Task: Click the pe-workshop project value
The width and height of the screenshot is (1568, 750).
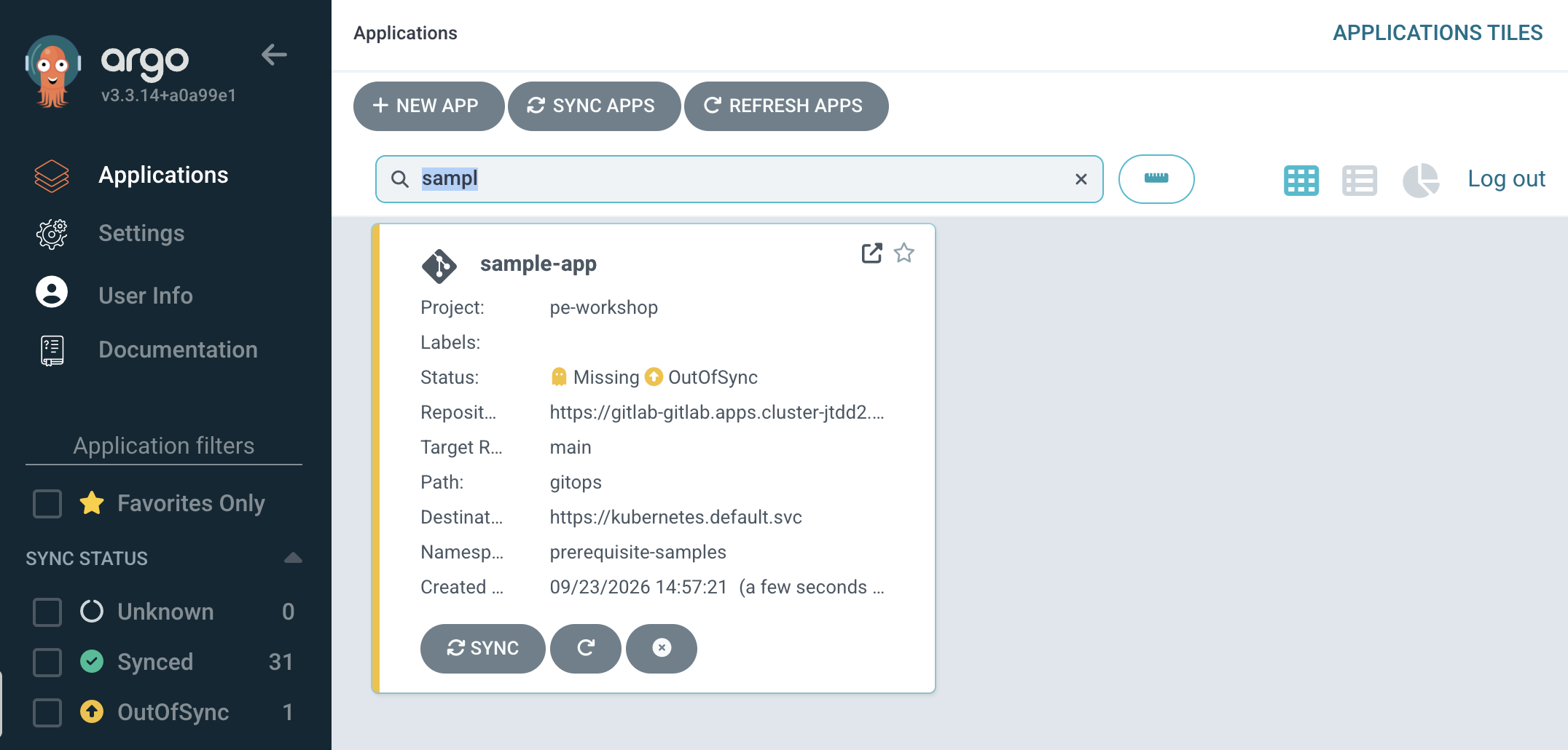Action: [x=604, y=307]
